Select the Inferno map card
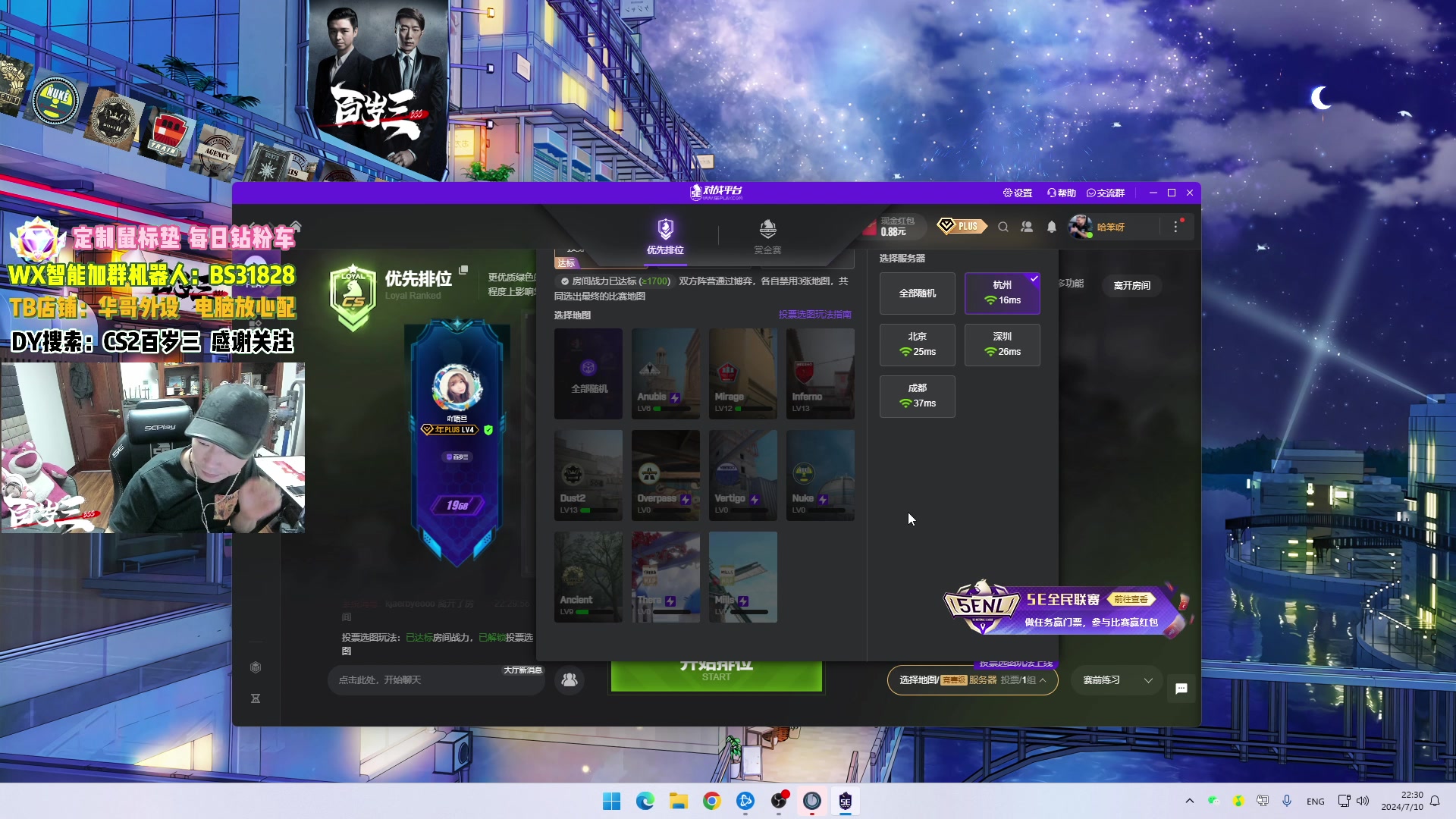1456x819 pixels. point(821,374)
